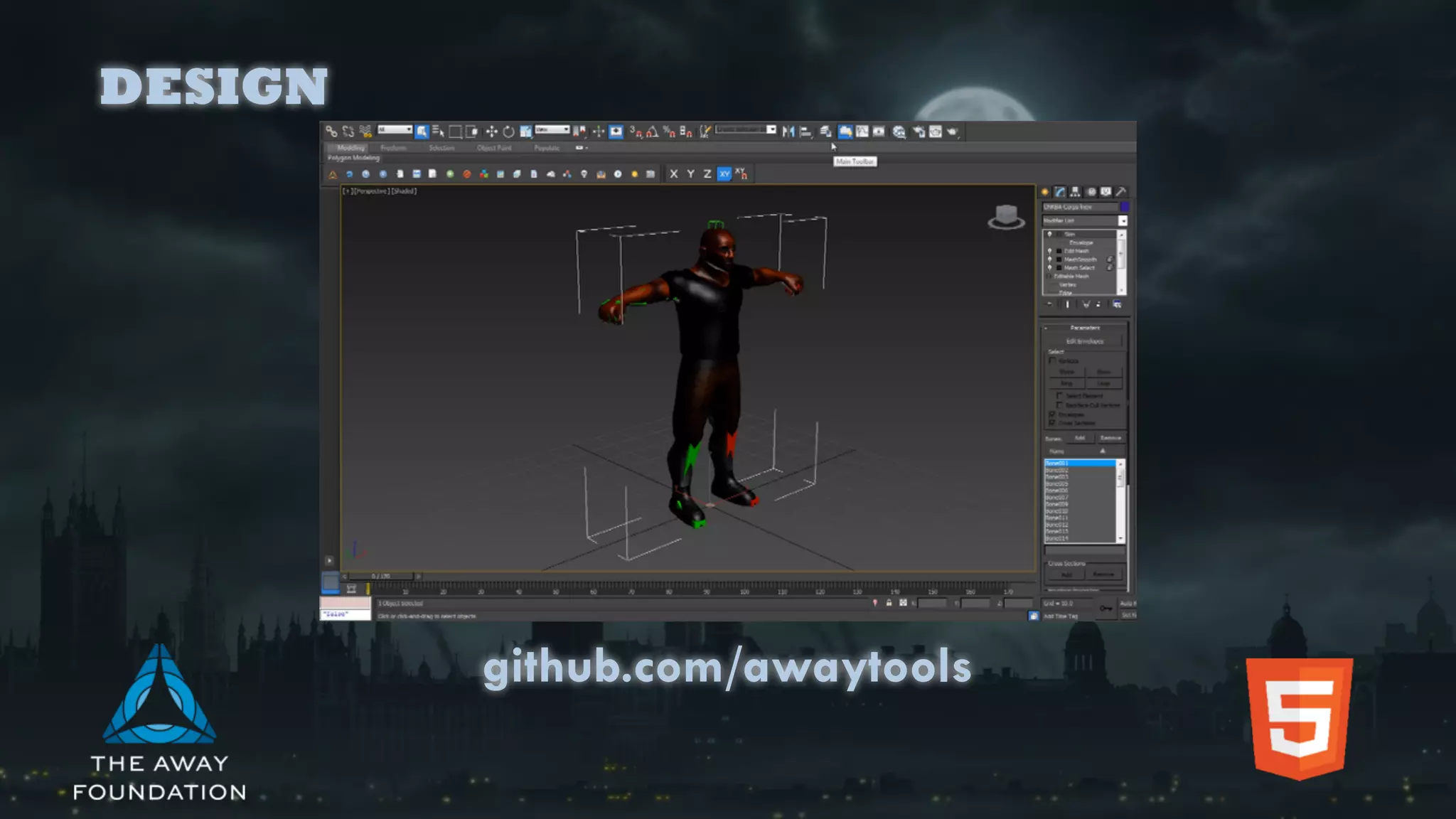This screenshot has width=1456, height=819.
Task: Select Mesh Select in modifier stack
Action: pos(1079,268)
